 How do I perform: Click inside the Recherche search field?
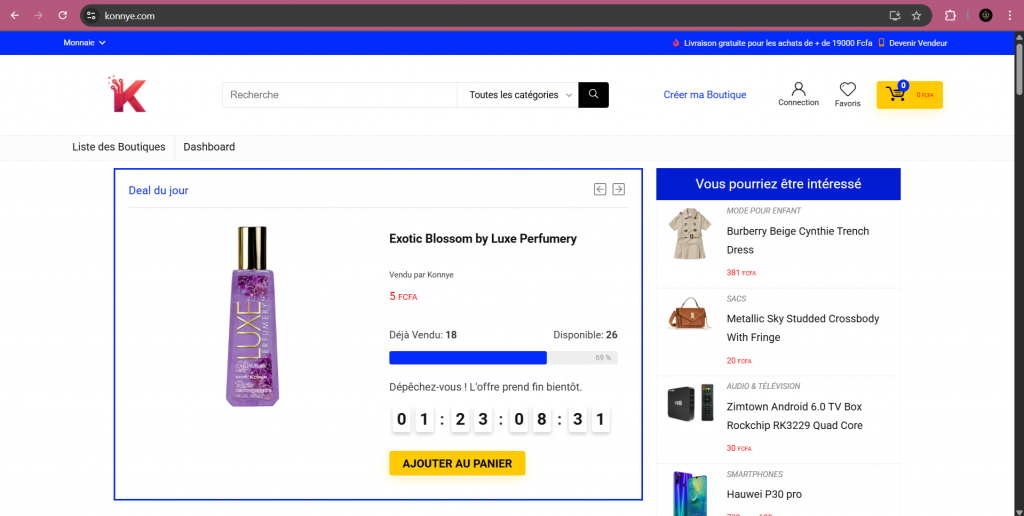[x=339, y=95]
